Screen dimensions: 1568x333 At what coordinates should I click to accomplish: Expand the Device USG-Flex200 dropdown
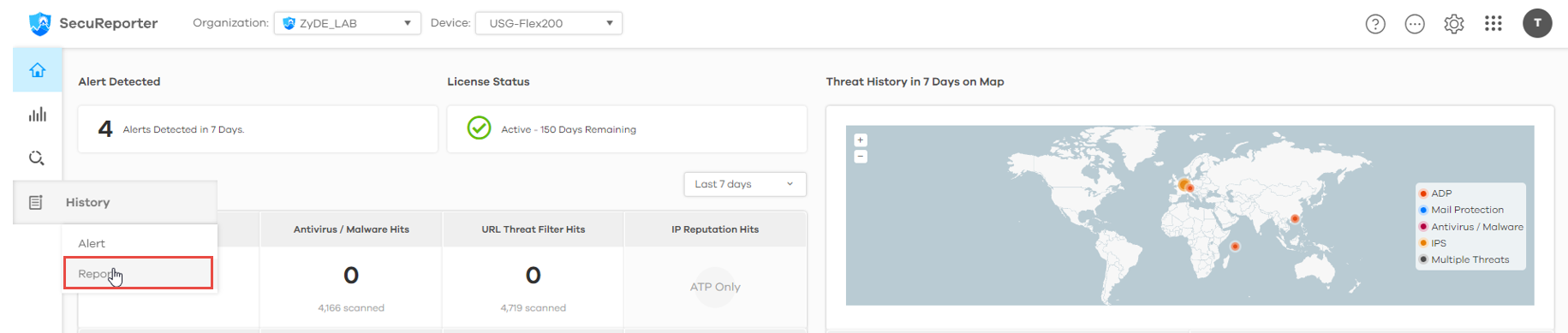[x=549, y=23]
